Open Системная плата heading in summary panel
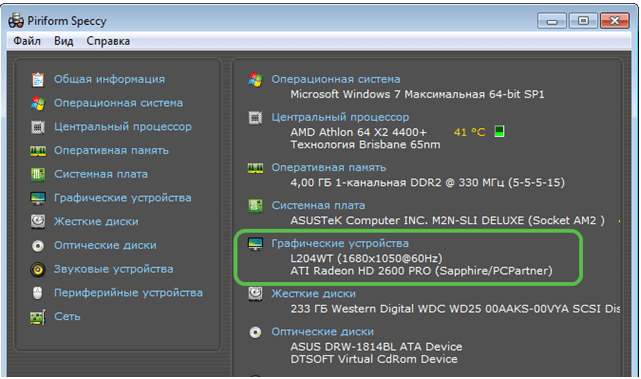Screen dimensions: 641x379 pyautogui.click(x=318, y=205)
